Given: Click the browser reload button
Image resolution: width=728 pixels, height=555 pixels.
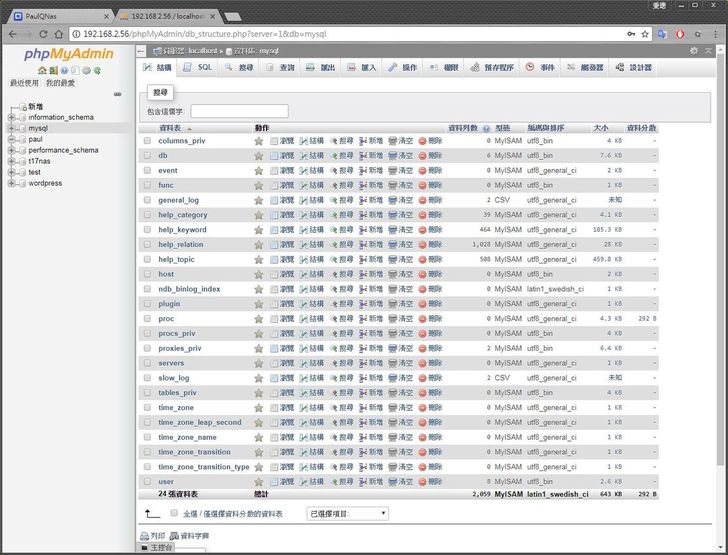Looking at the screenshot, I should pyautogui.click(x=43, y=33).
